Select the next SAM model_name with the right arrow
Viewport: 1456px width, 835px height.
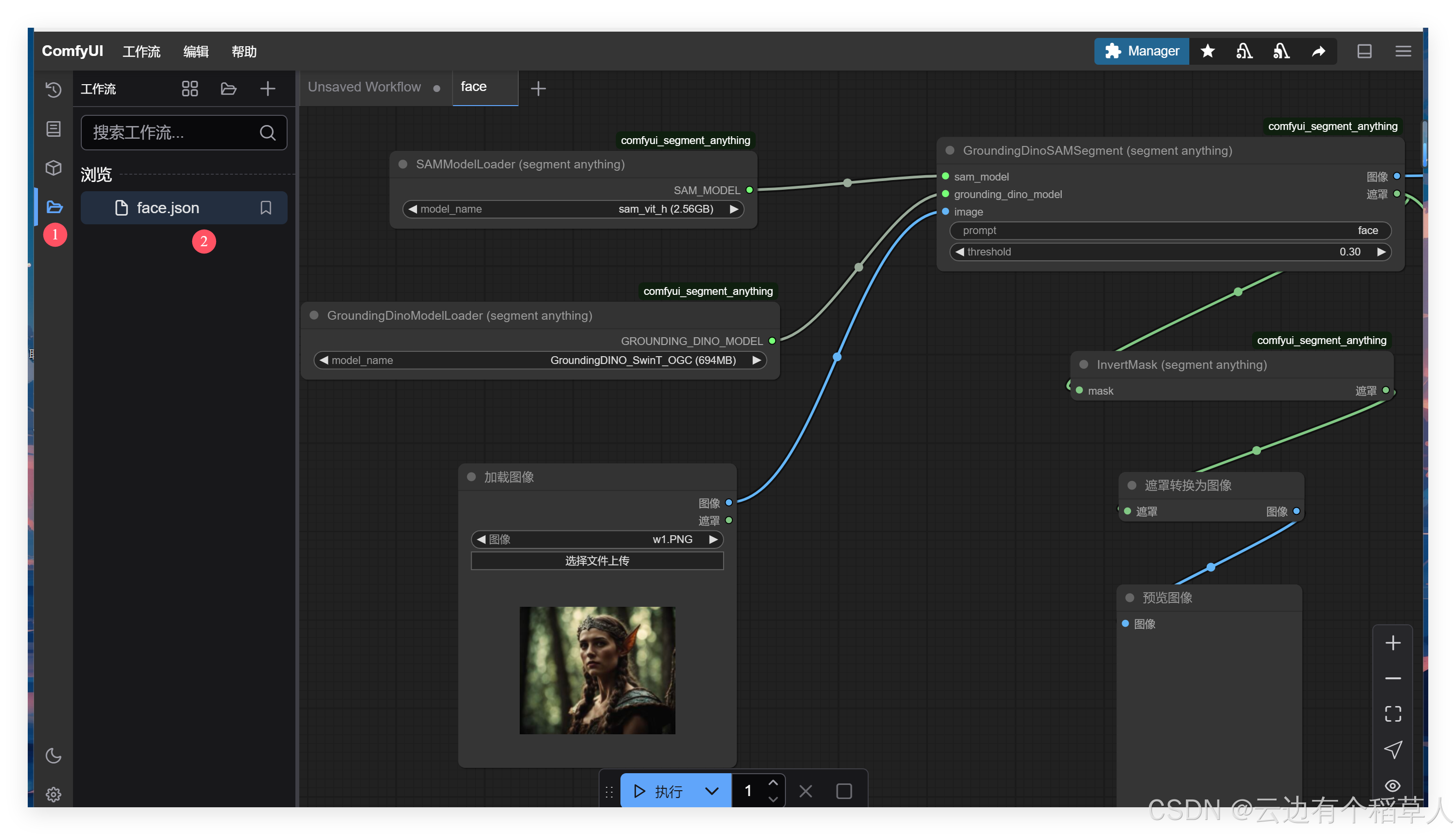733,209
